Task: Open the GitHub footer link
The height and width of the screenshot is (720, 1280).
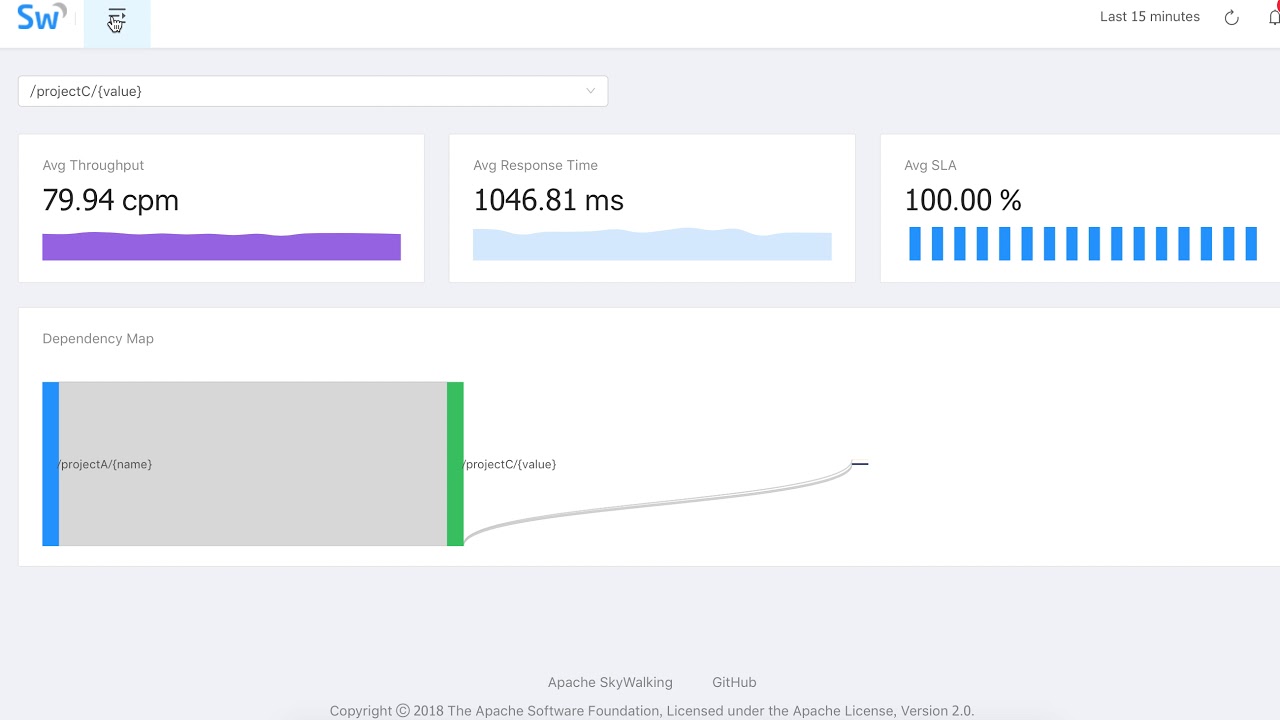Action: (734, 682)
